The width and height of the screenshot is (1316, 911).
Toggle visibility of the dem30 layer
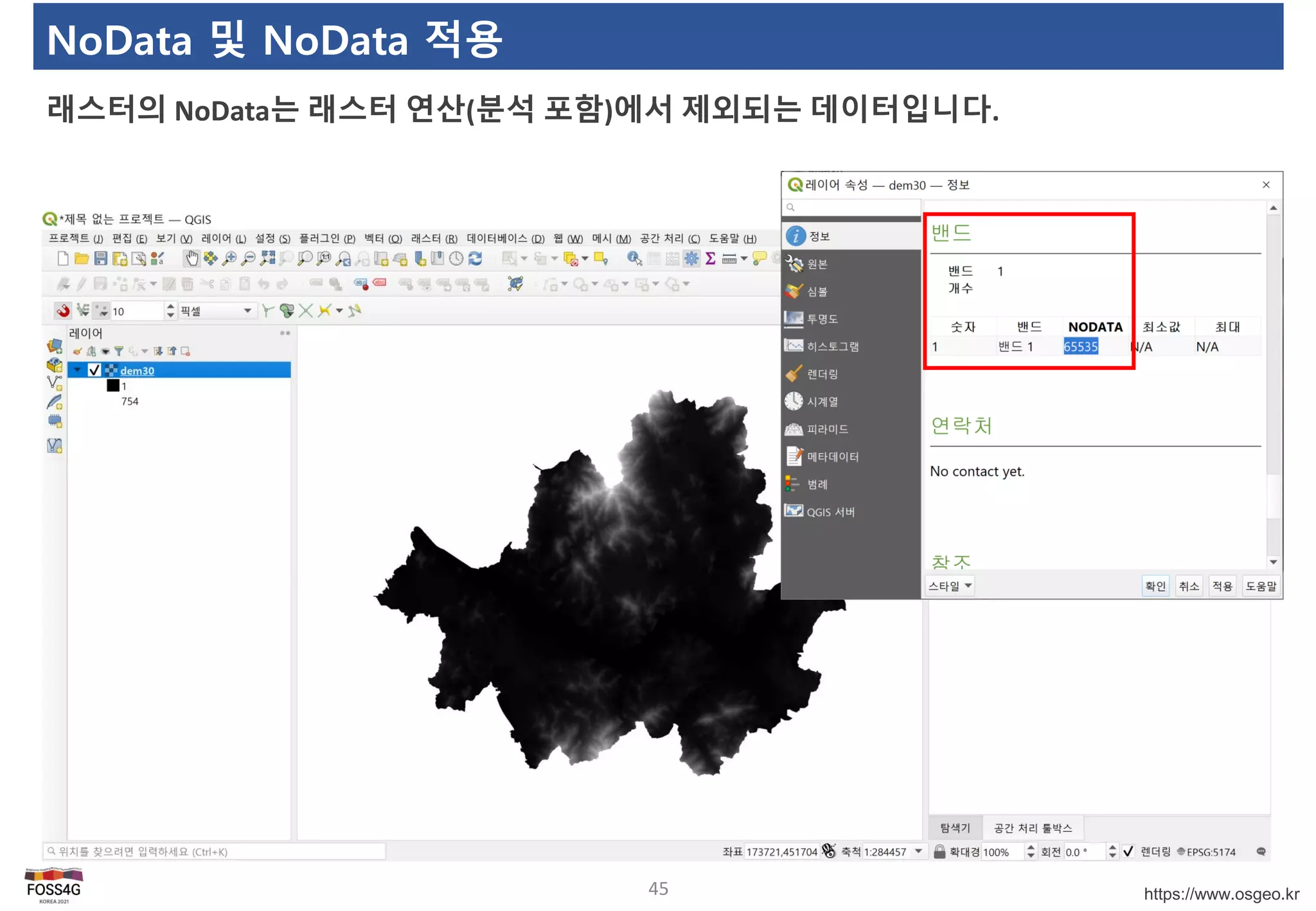coord(94,370)
